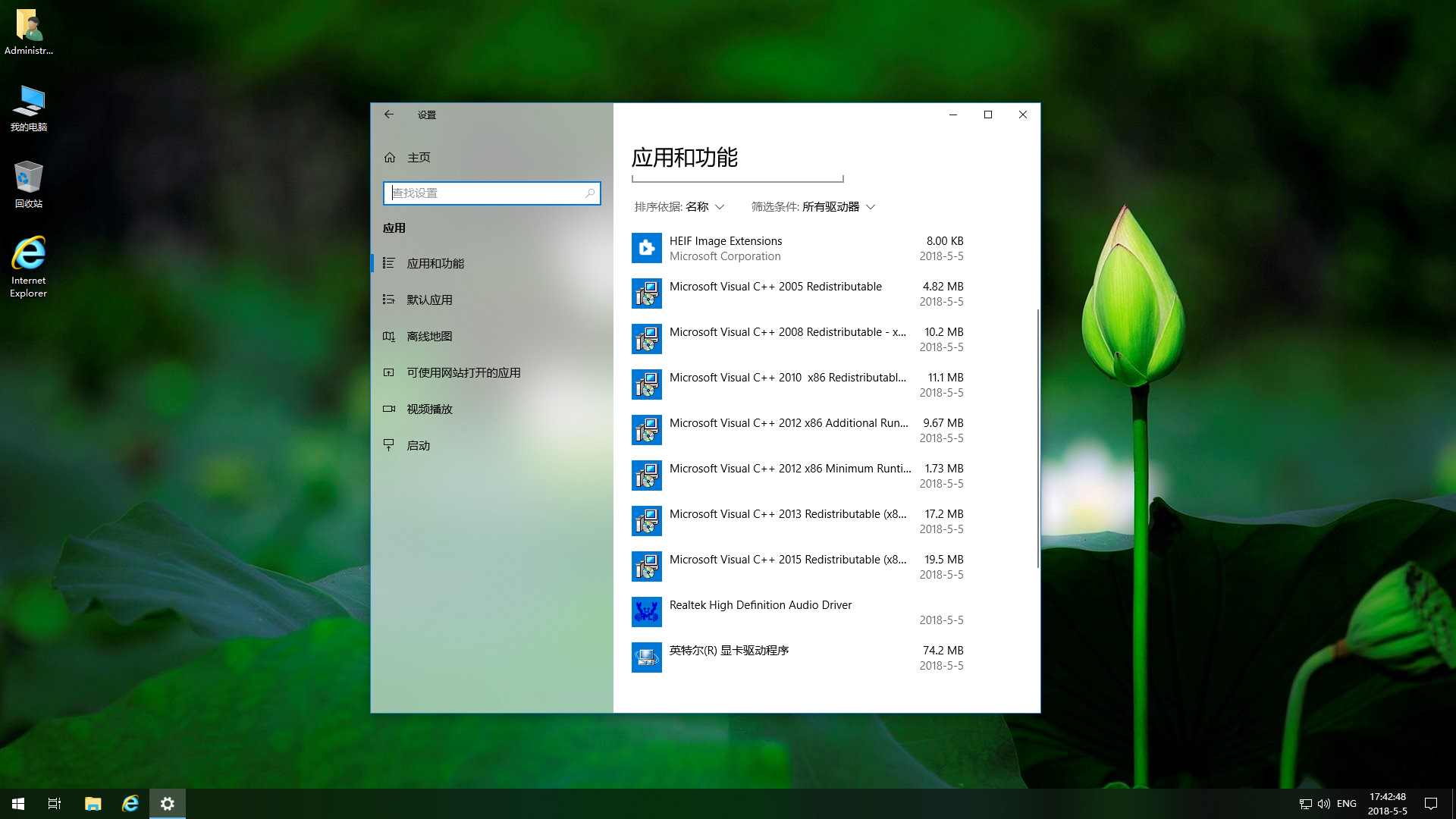Open the 启动 page
Image resolution: width=1456 pixels, height=819 pixels.
point(492,445)
